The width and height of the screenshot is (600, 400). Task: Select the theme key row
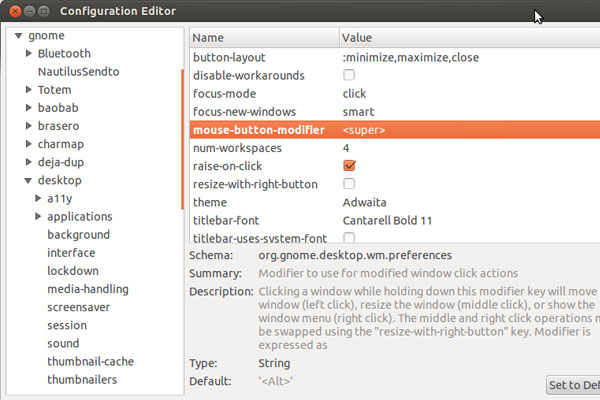tap(395, 202)
